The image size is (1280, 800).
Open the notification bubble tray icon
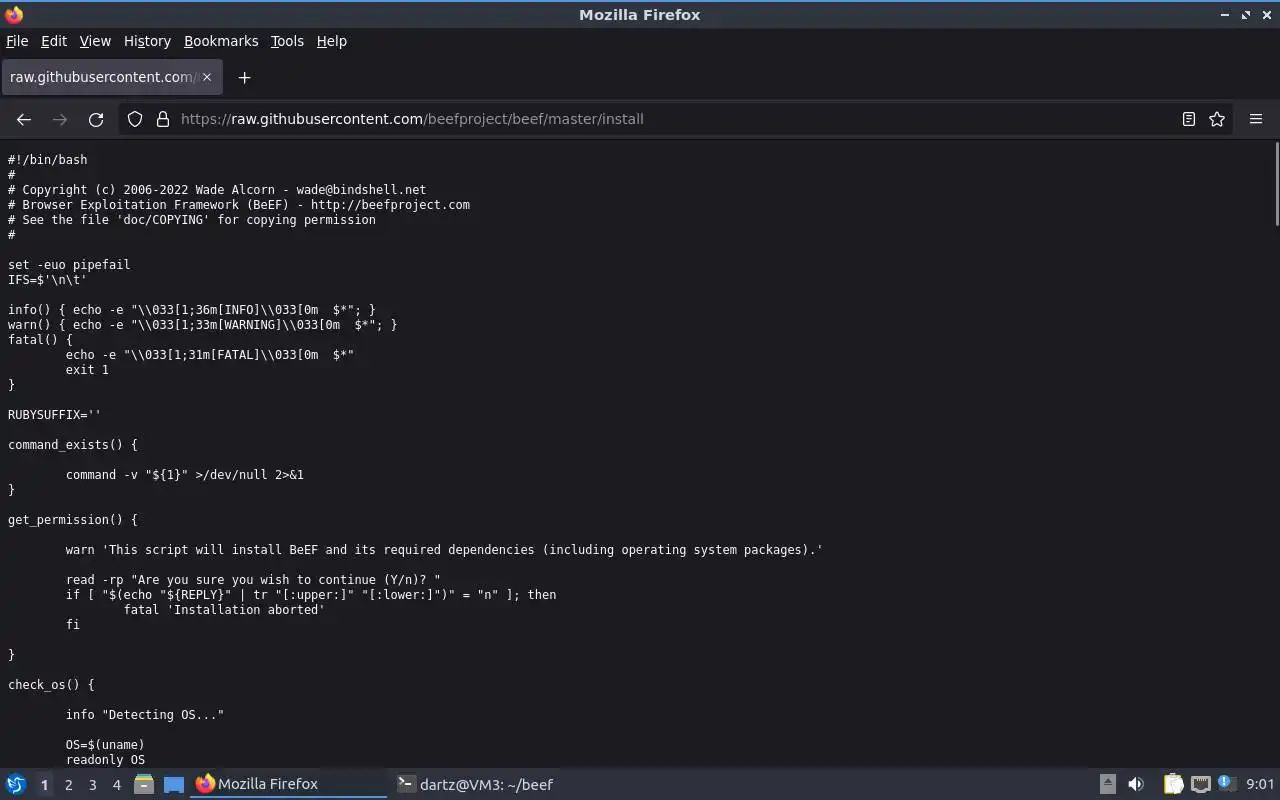pos(1226,783)
